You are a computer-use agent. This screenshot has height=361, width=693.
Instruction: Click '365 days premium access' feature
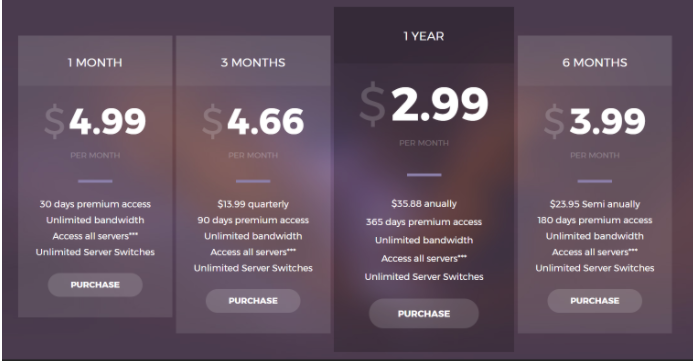point(424,222)
